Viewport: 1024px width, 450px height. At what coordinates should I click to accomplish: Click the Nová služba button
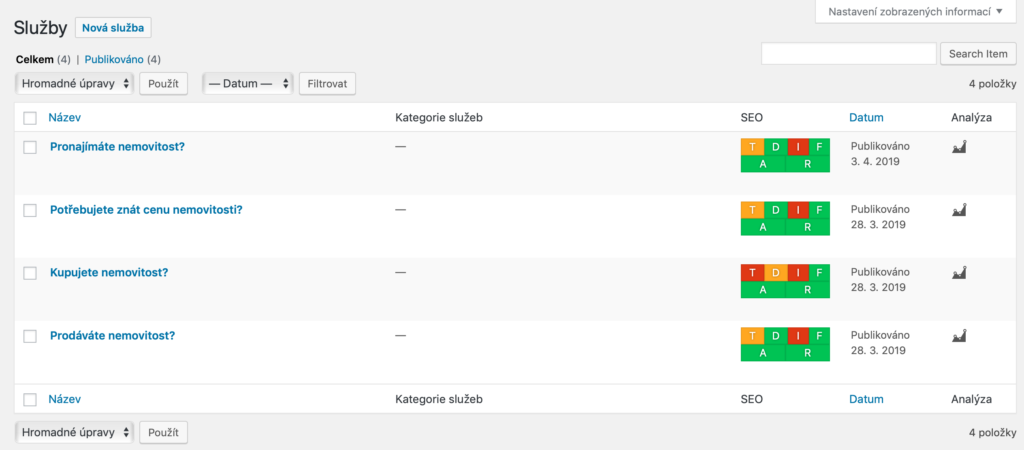tap(113, 28)
